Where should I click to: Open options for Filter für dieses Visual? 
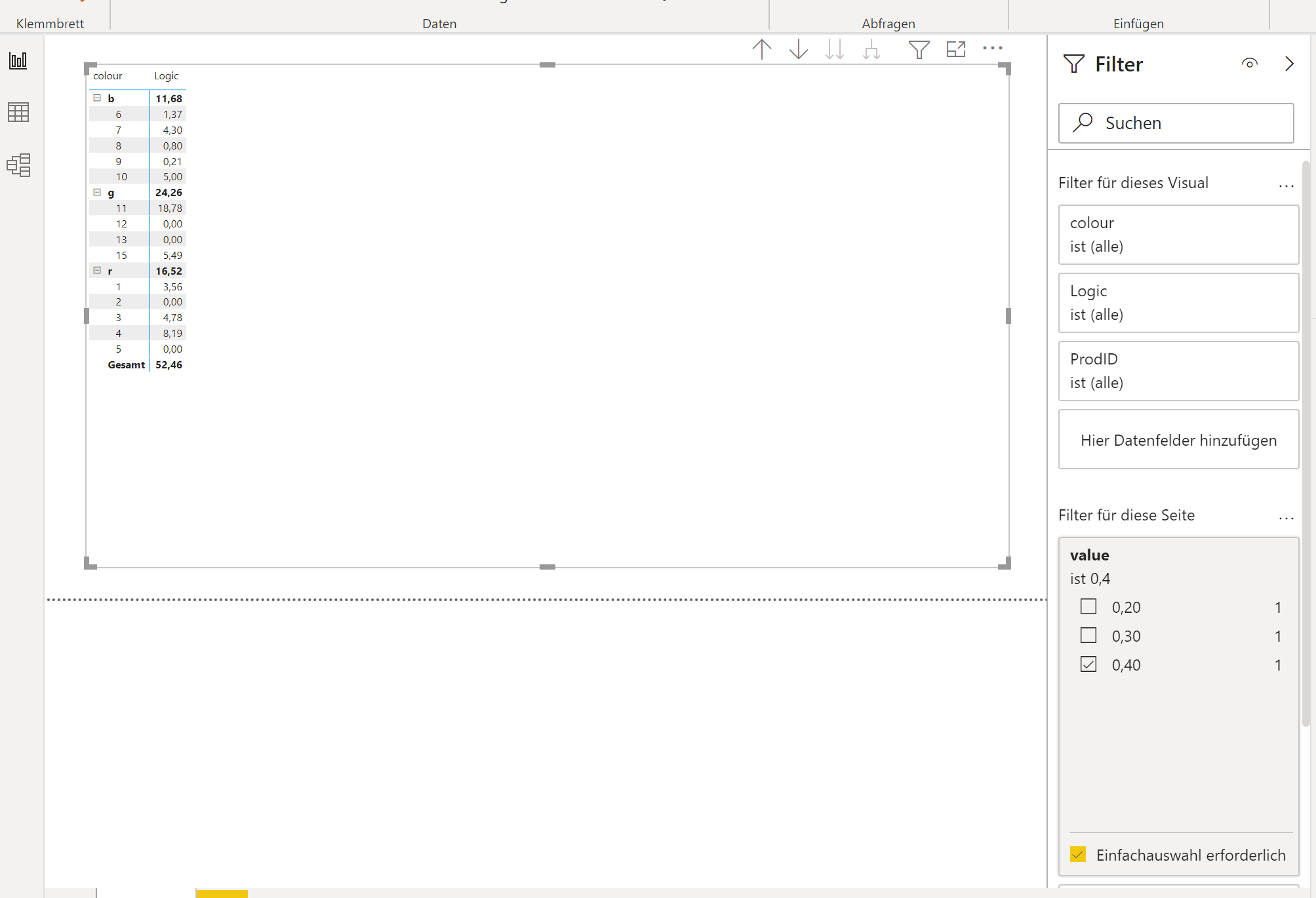pyautogui.click(x=1286, y=186)
